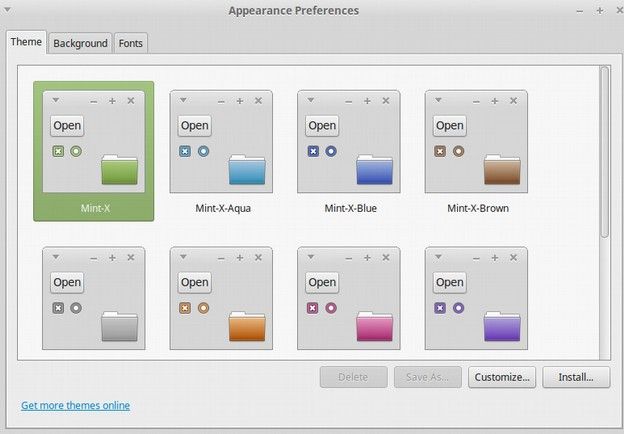The width and height of the screenshot is (624, 434).
Task: Open the window menu arrow in title bar
Action: (x=7, y=10)
